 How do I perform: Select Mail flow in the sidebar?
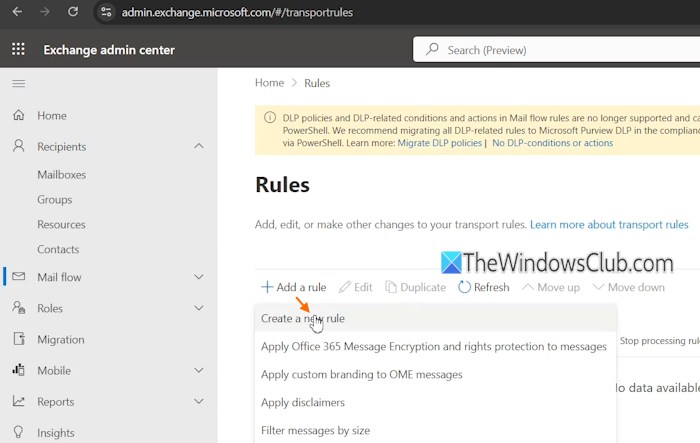pos(59,277)
